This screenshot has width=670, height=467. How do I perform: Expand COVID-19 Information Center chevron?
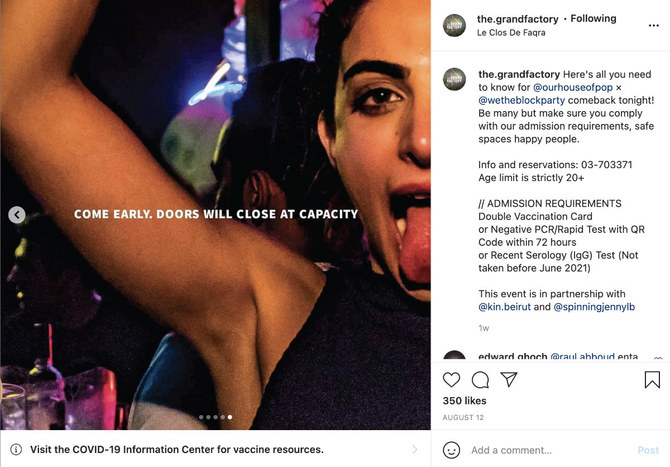point(415,450)
